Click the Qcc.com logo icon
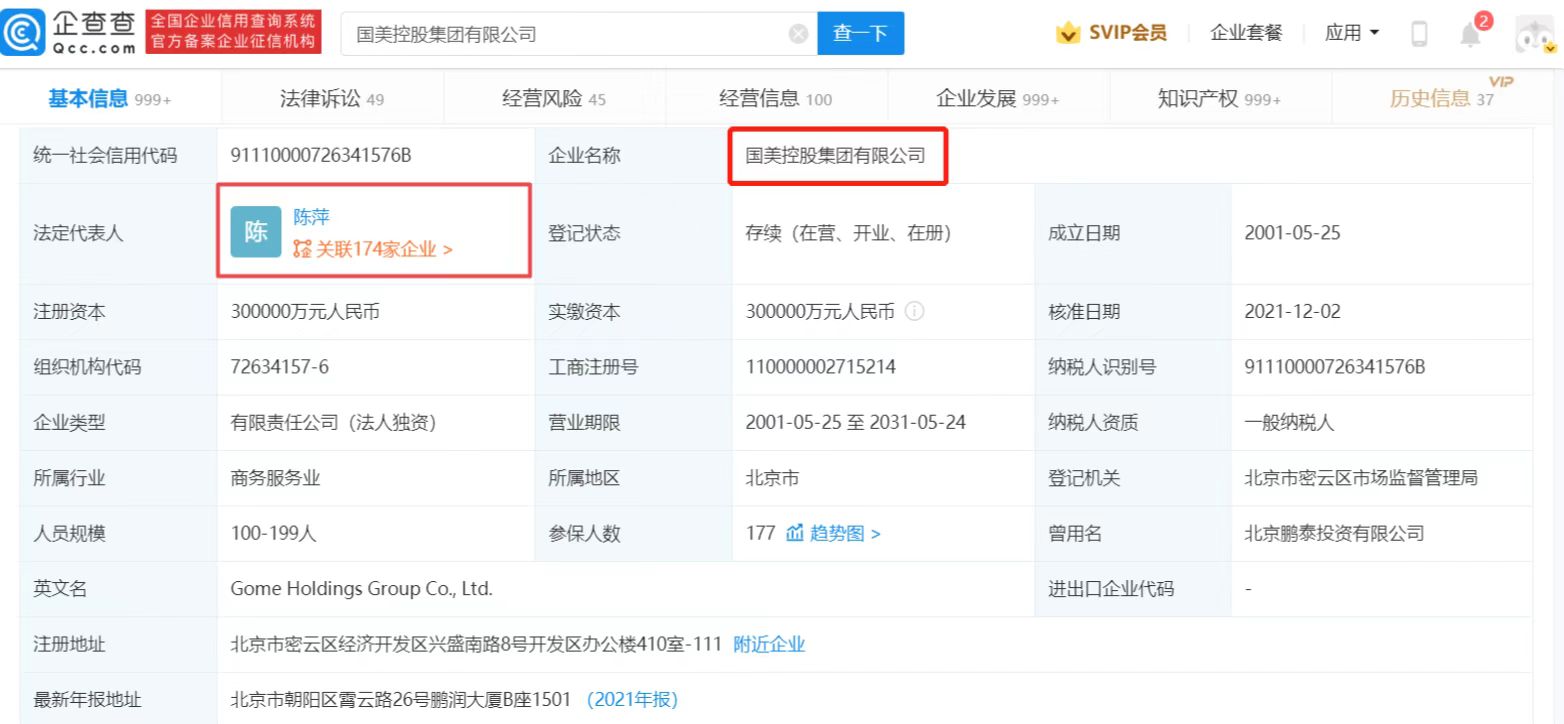Viewport: 1564px width, 724px height. 20,32
